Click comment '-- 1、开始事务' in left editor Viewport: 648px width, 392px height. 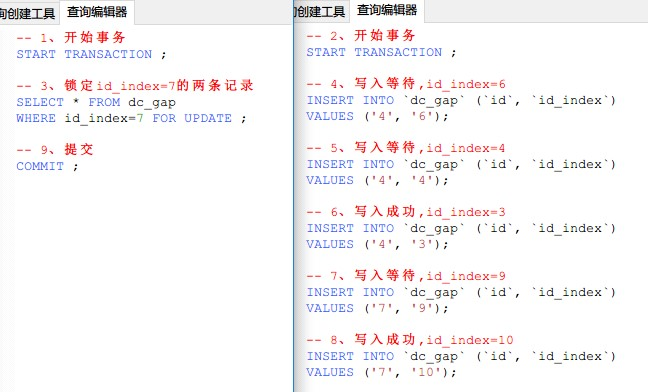pyautogui.click(x=71, y=38)
